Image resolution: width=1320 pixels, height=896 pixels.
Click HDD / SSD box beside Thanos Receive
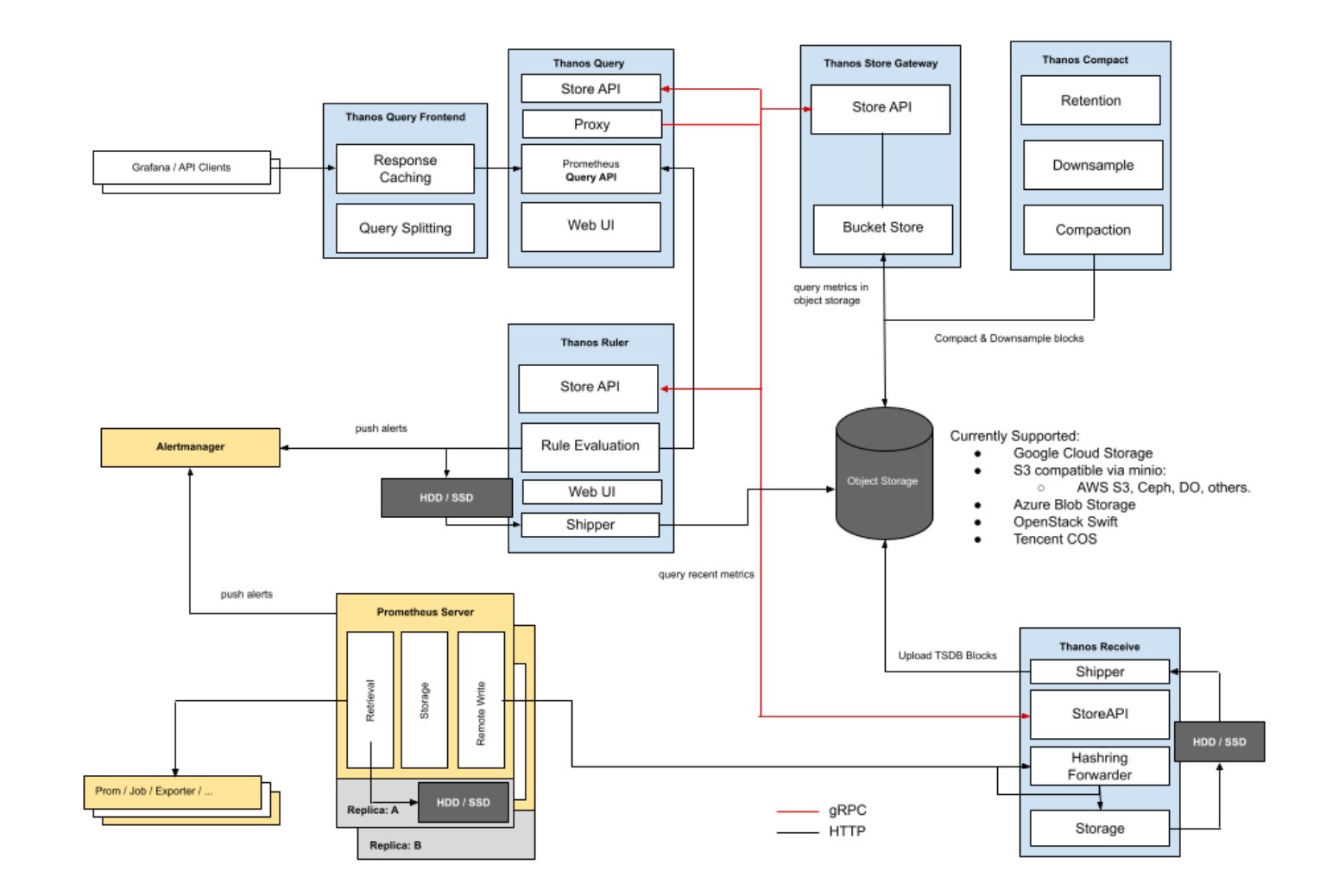click(x=1219, y=741)
